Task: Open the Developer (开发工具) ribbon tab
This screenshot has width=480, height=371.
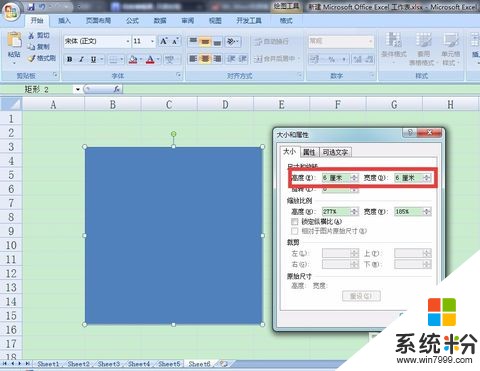Action: (x=249, y=21)
